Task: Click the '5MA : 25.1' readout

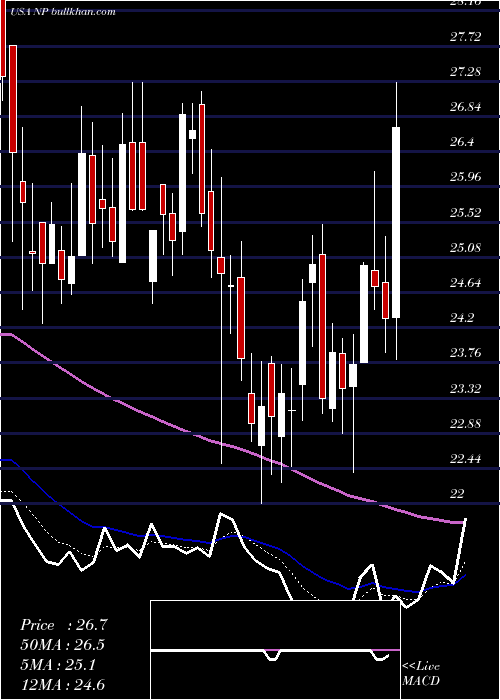Action: (58, 666)
